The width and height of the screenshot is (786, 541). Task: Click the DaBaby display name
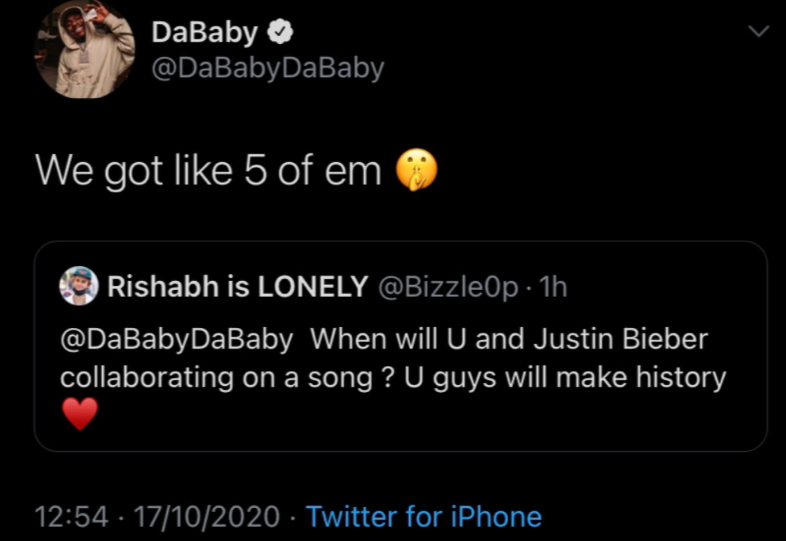pos(205,32)
